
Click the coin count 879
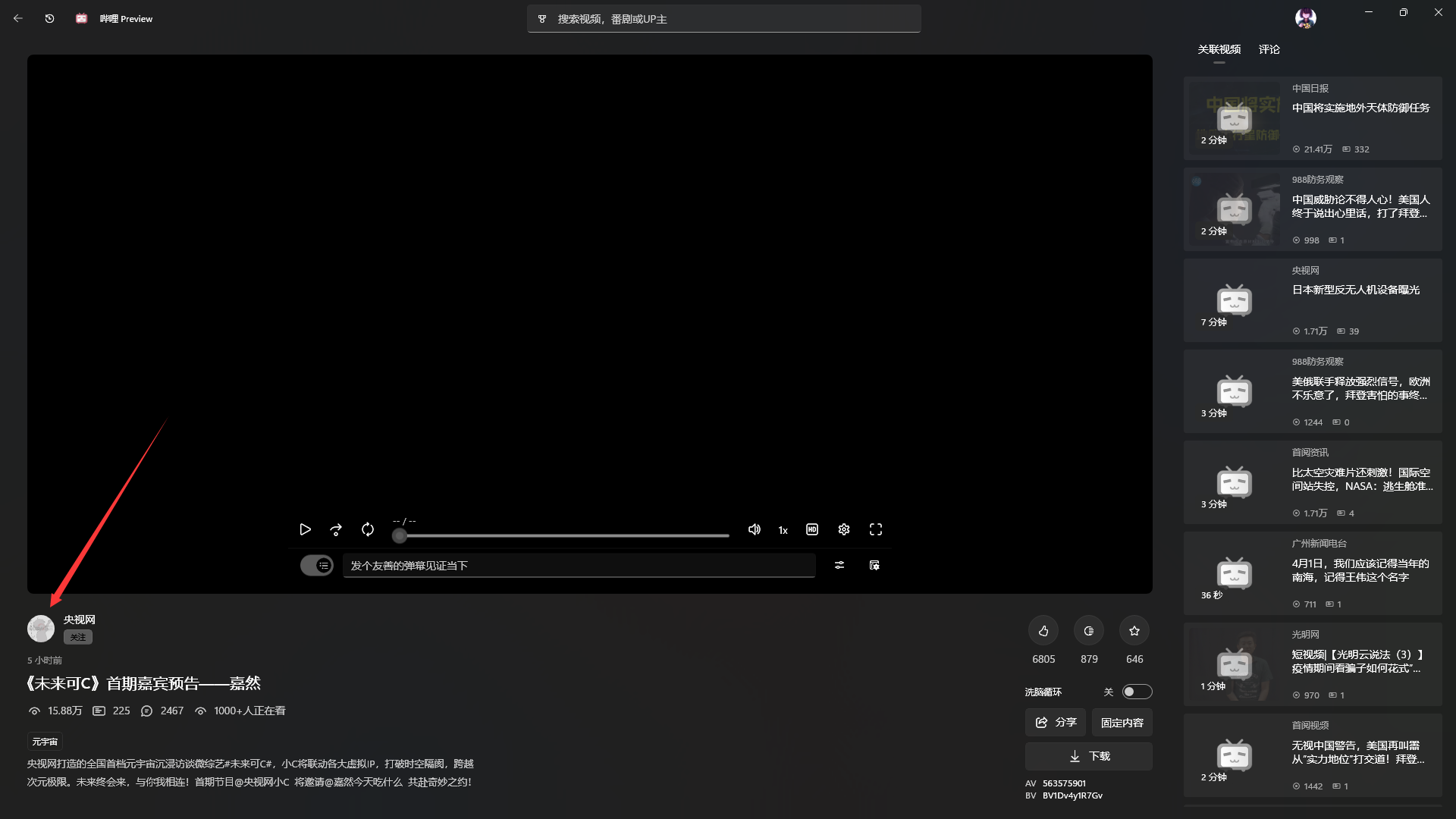[1089, 659]
